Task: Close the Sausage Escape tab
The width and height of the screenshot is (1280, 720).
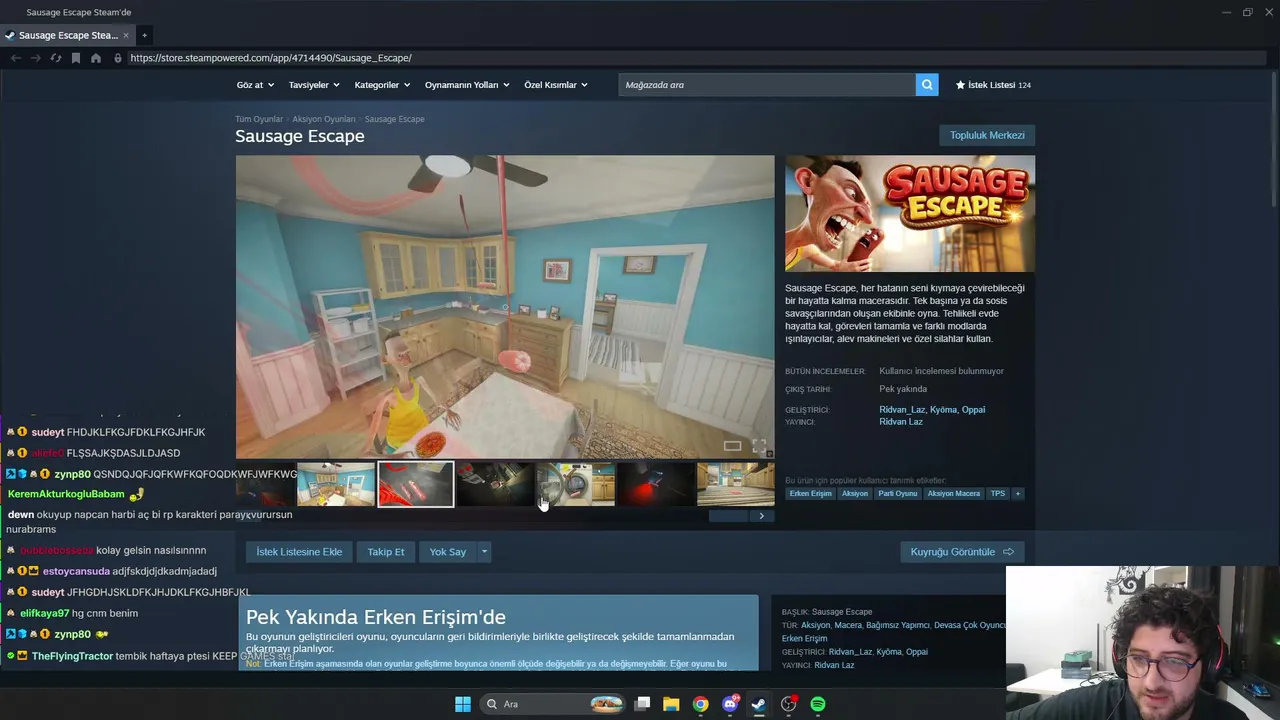Action: [x=125, y=35]
